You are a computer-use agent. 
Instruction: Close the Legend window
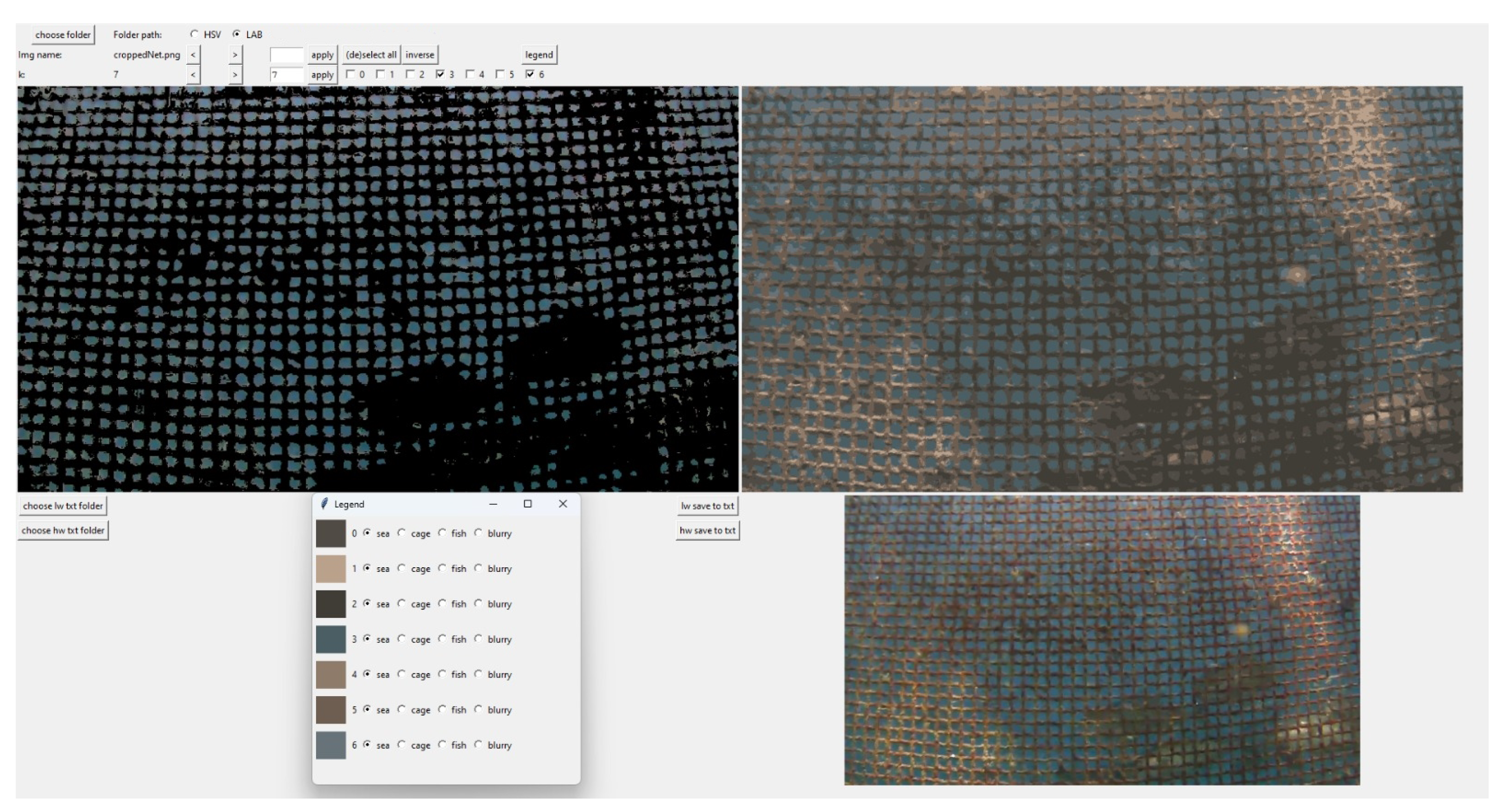(563, 504)
